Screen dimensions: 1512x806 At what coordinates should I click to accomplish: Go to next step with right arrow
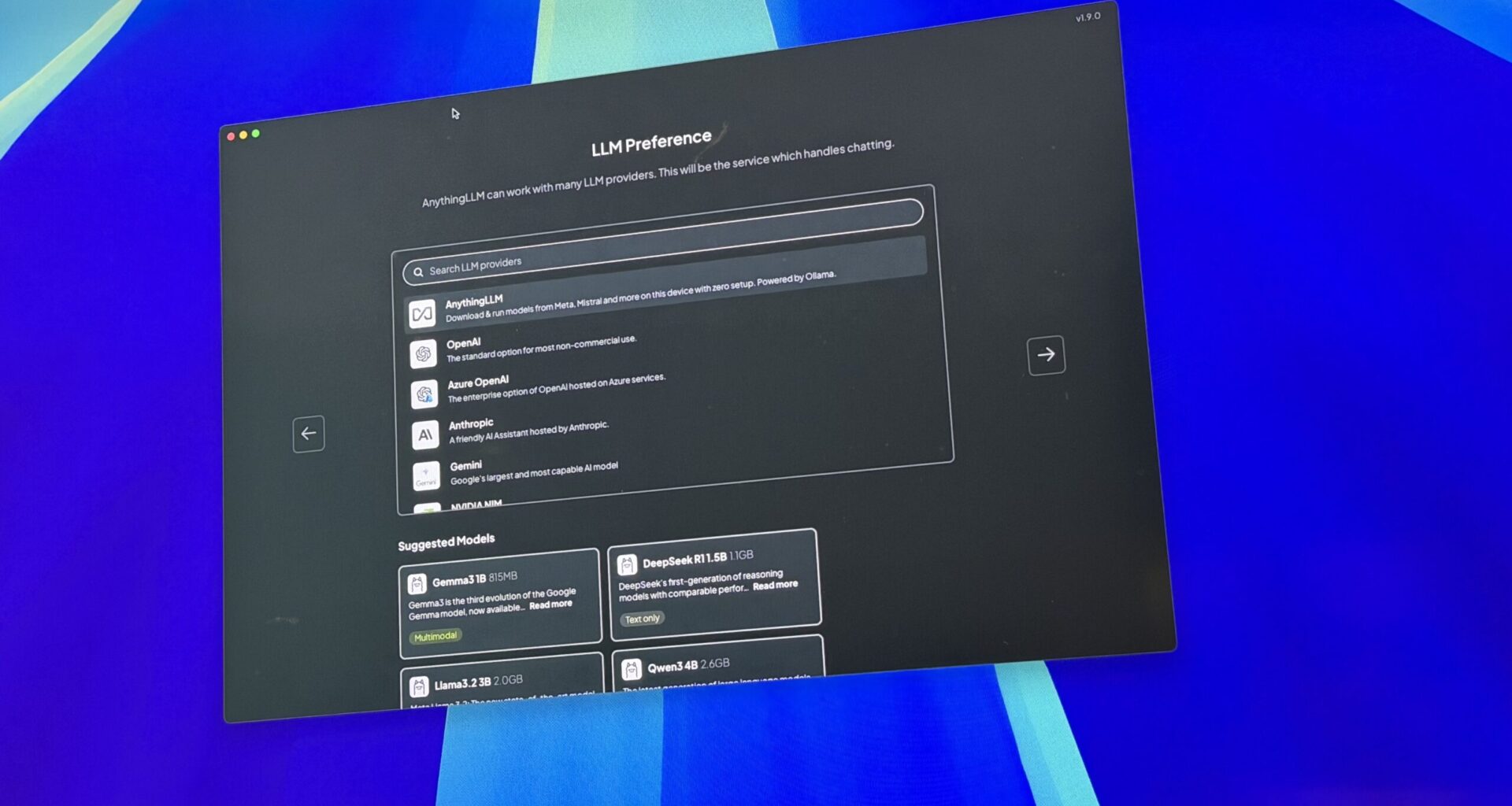pyautogui.click(x=1046, y=355)
